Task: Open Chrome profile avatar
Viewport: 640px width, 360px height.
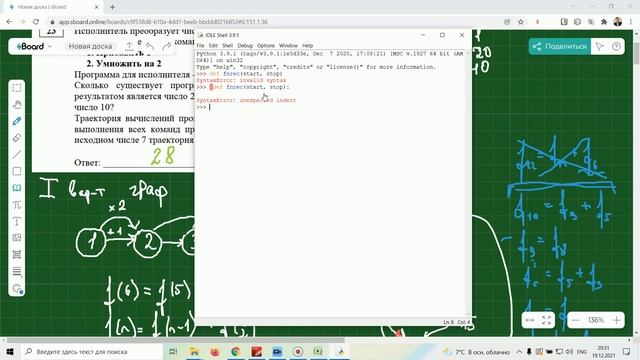Action: [618, 22]
